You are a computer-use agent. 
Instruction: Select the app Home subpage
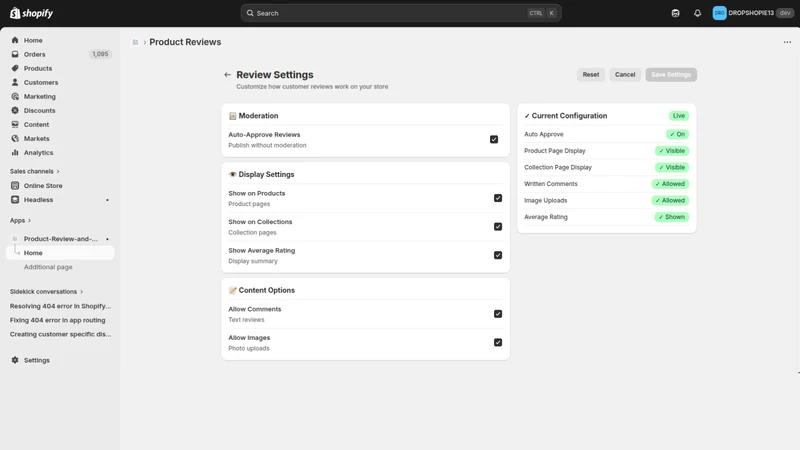coord(60,253)
